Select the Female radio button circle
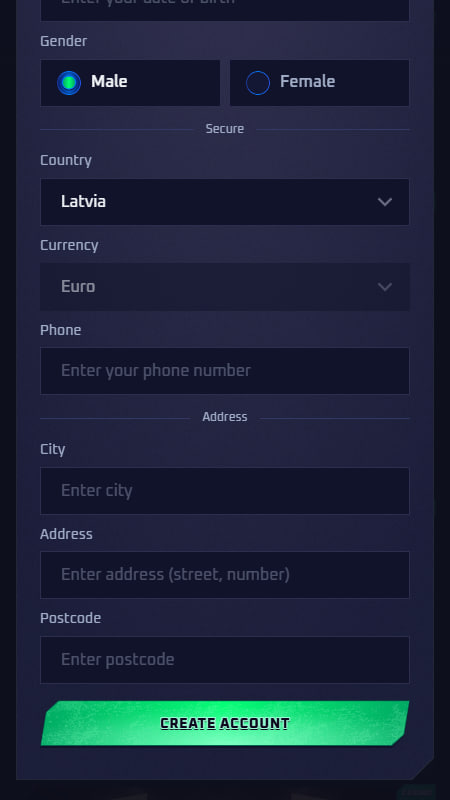Screen dimensions: 450x800 coord(258,83)
